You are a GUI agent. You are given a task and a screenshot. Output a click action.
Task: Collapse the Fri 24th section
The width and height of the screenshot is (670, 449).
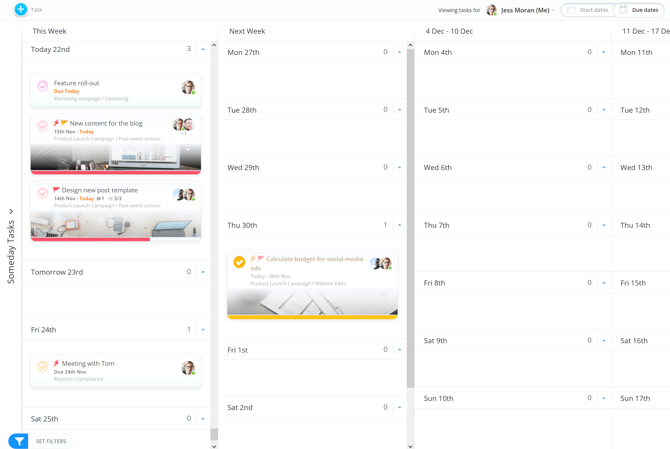(x=203, y=330)
